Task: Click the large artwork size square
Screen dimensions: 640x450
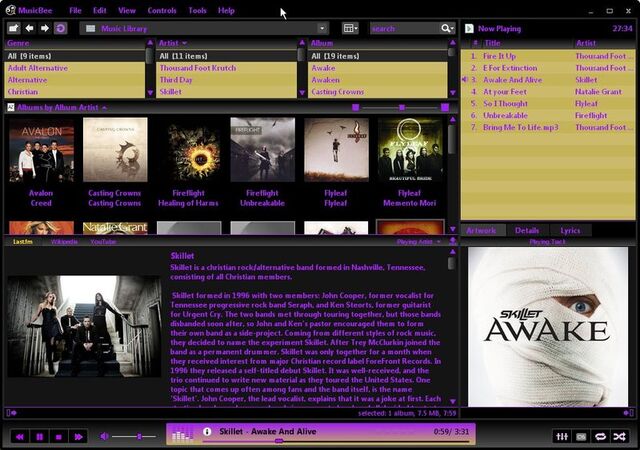Action: [x=445, y=107]
